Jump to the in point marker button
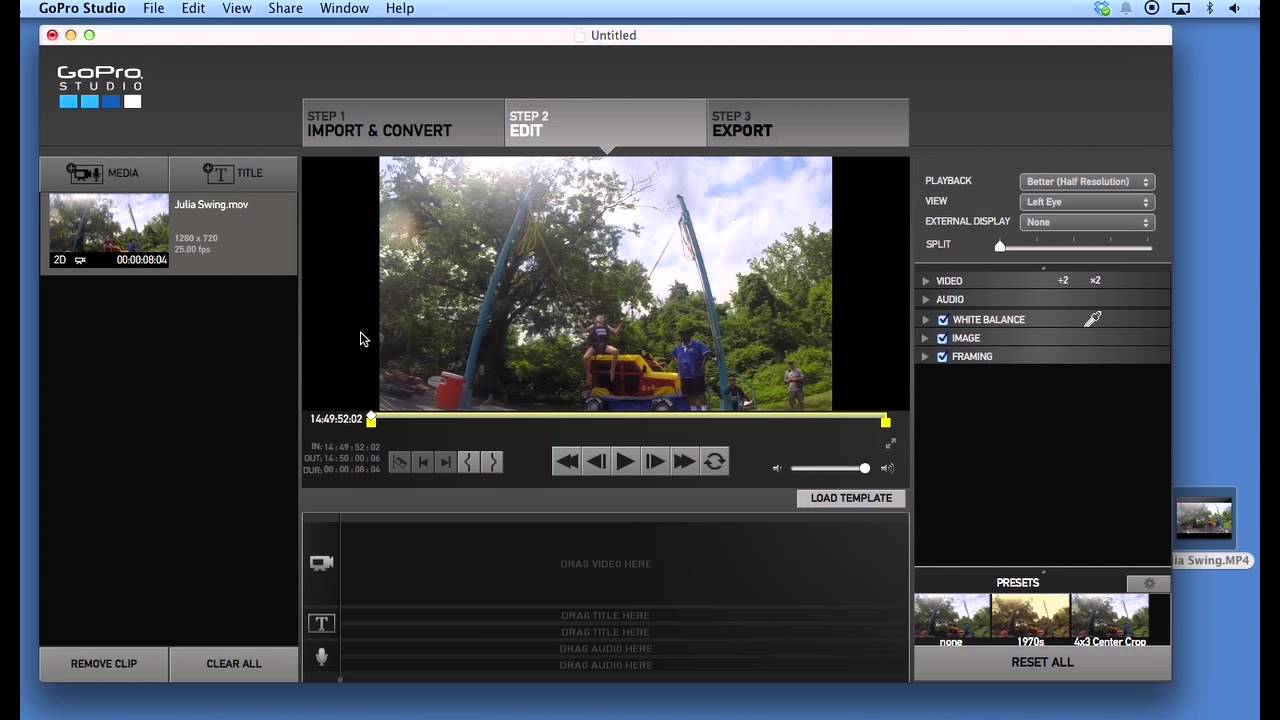 click(423, 462)
